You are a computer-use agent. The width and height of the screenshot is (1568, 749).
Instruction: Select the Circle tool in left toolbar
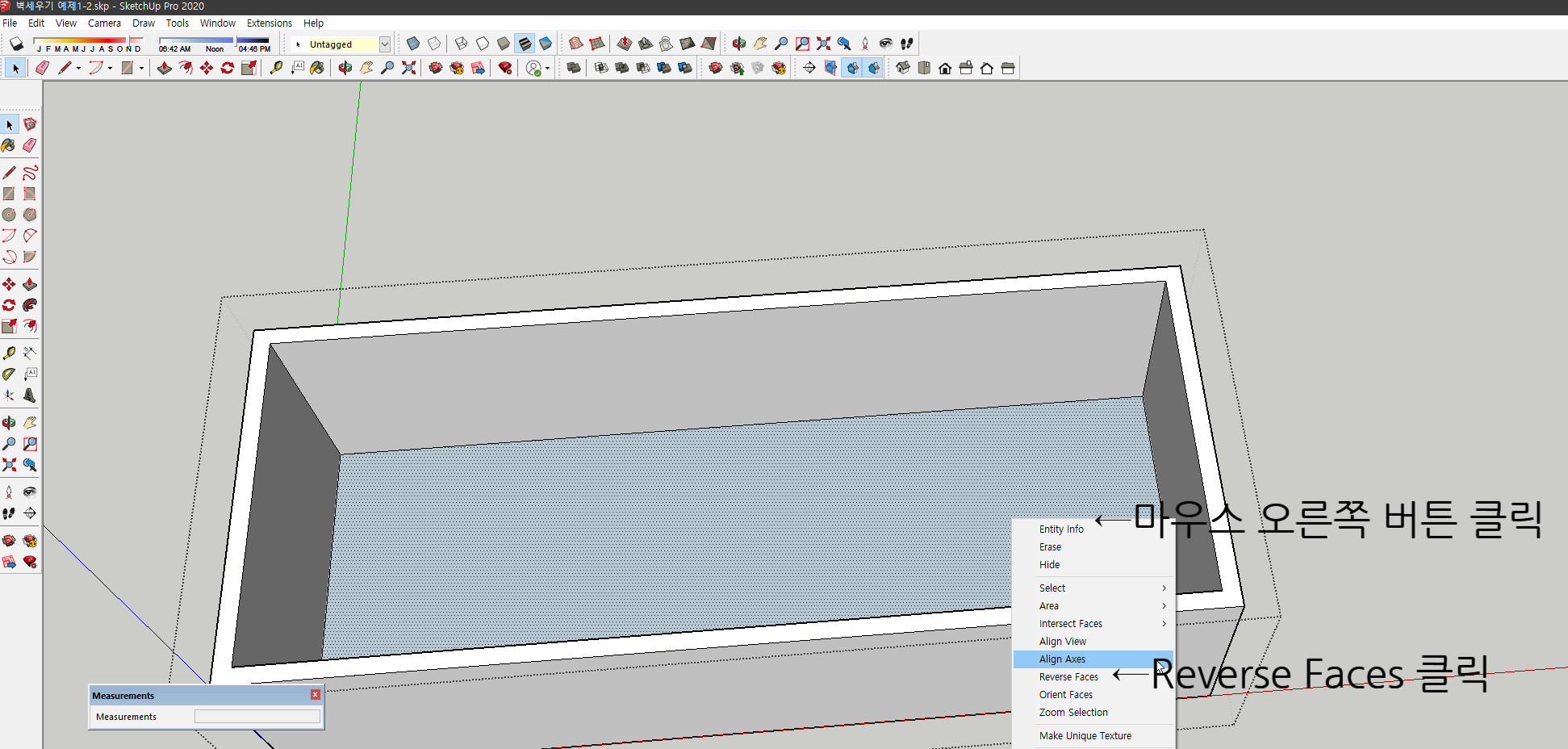point(9,215)
